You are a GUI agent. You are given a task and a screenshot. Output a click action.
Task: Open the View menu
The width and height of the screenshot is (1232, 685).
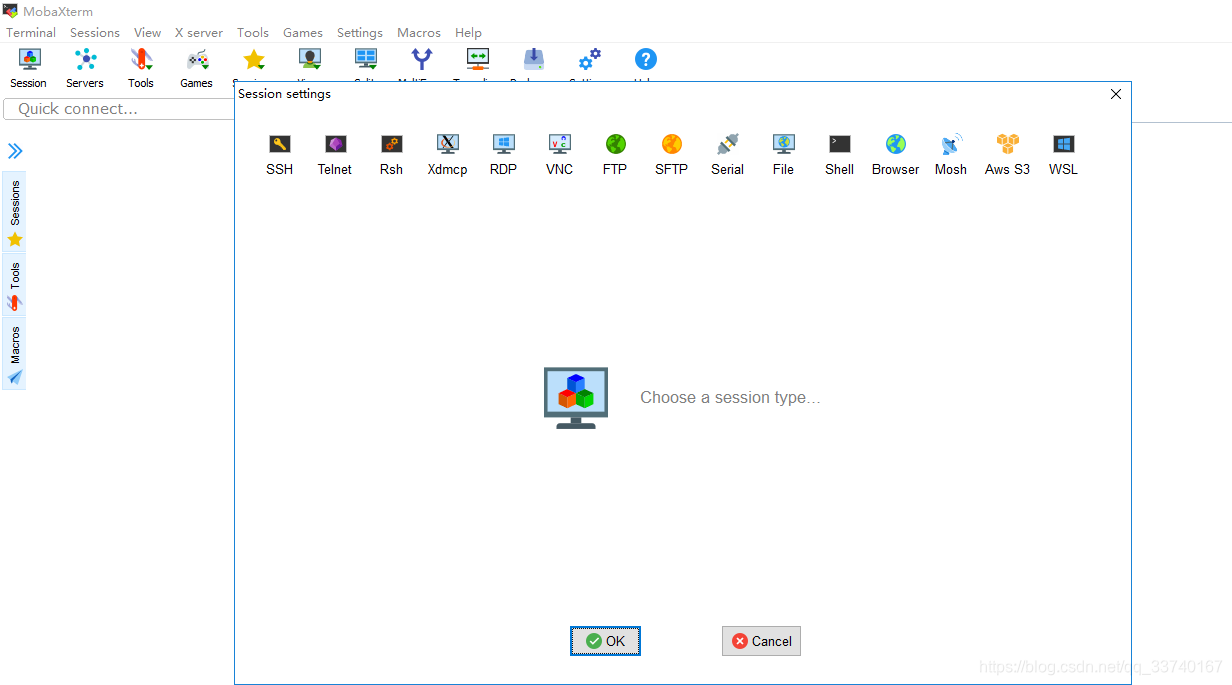click(147, 32)
